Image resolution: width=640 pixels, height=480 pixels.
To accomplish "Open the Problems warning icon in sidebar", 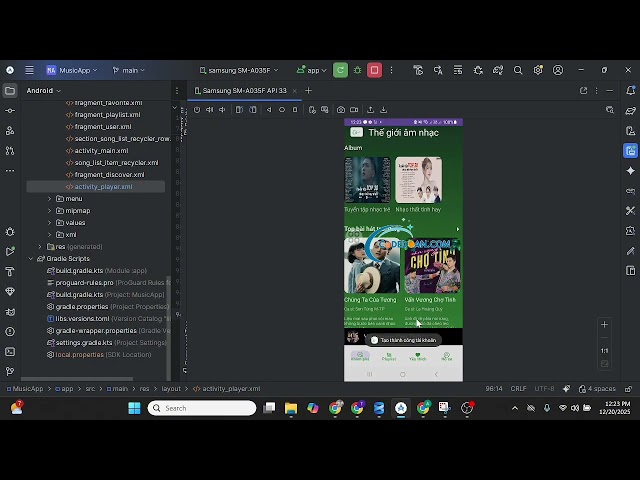I will point(10,332).
